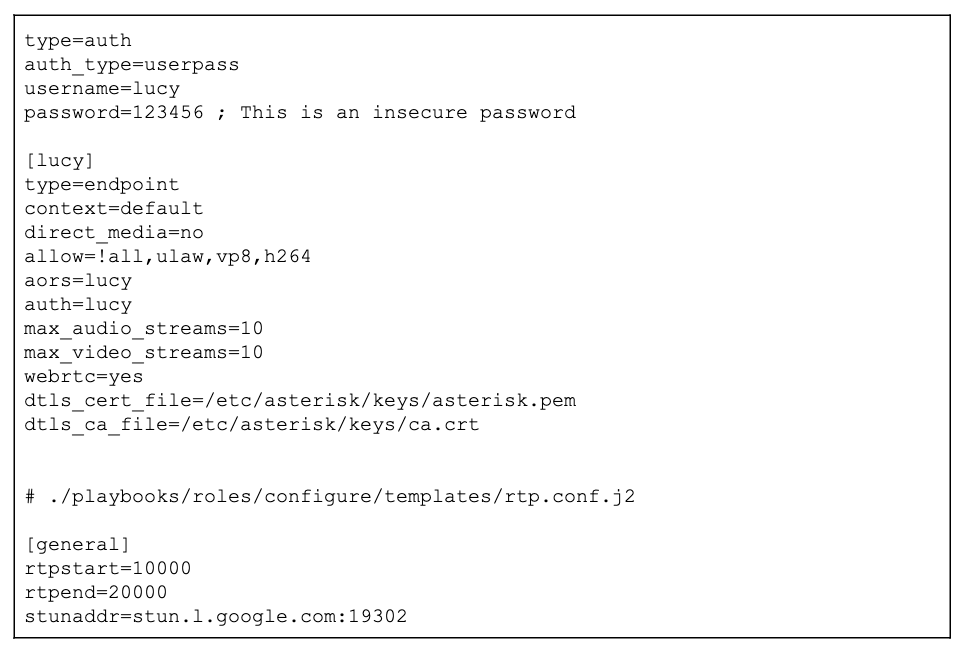The width and height of the screenshot is (966, 654).
Task: Click the password=123456 text
Action: pyautogui.click(x=114, y=113)
